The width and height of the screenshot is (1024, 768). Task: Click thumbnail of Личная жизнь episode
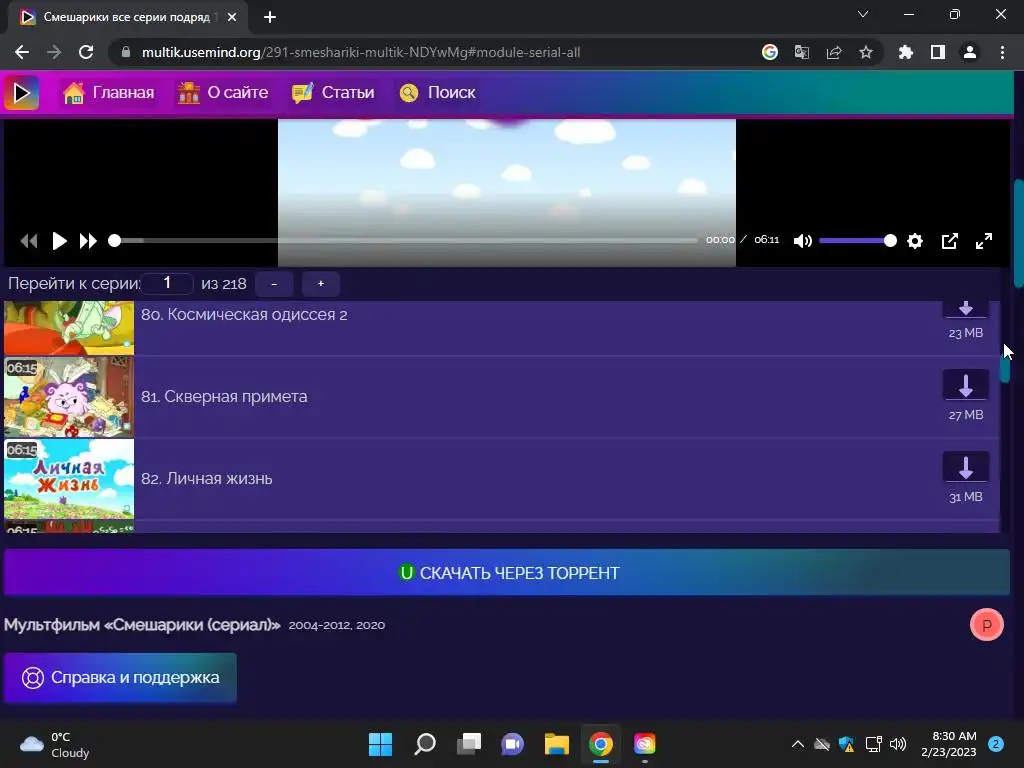tap(69, 479)
